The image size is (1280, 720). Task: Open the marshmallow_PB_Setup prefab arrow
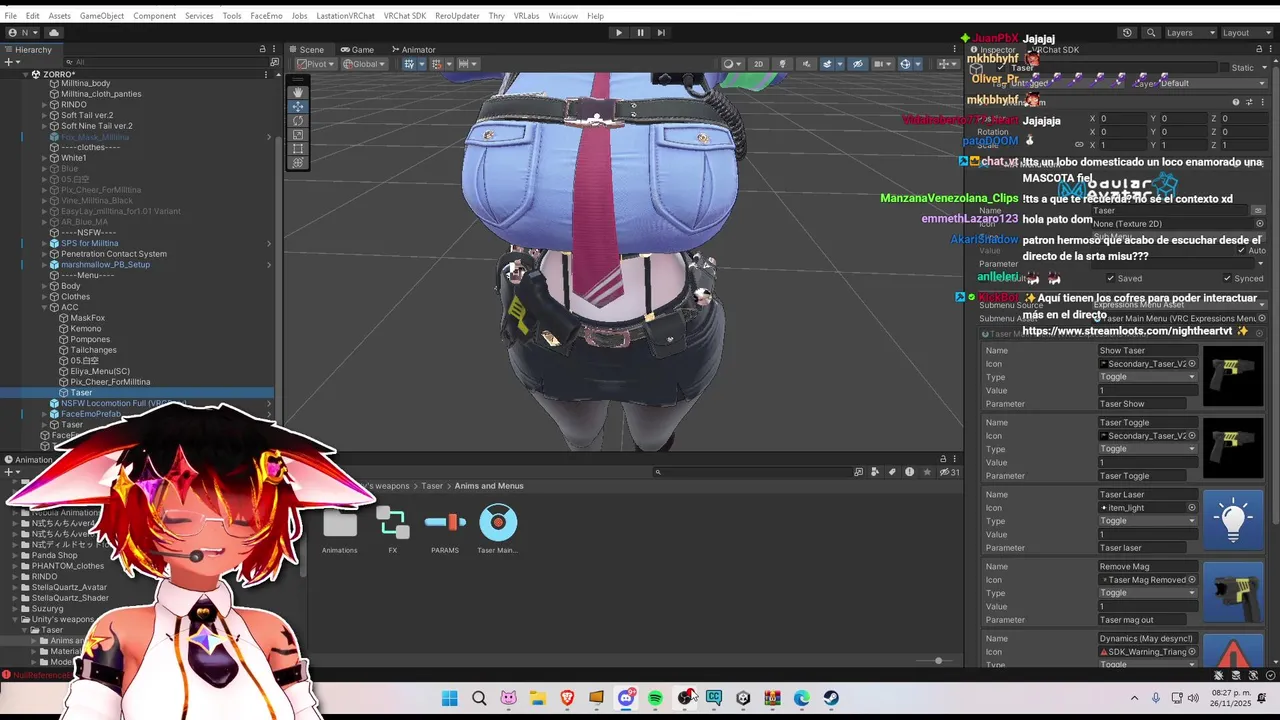pos(268,265)
